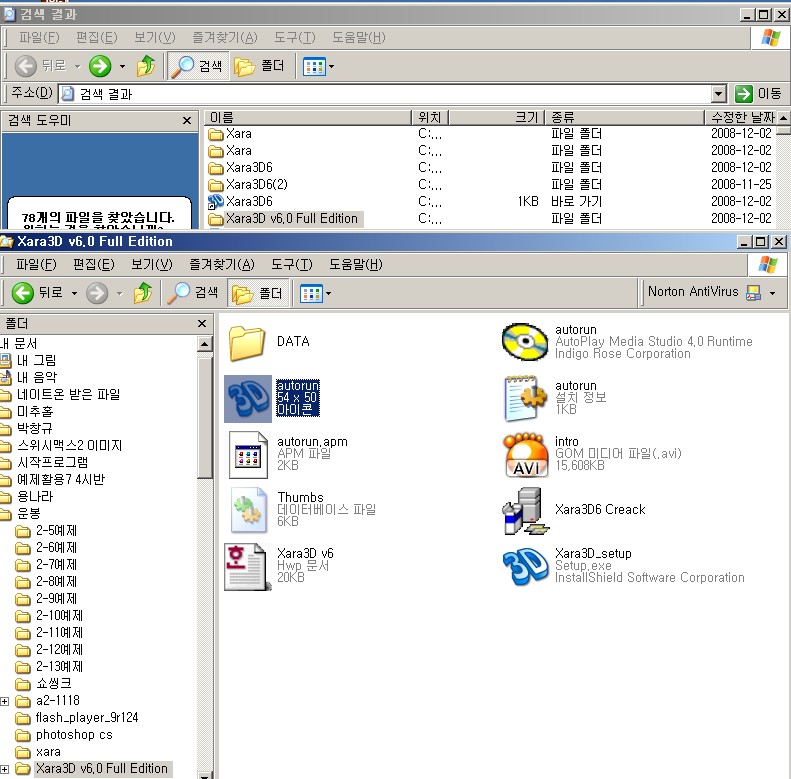Open Back history dropdown in Xara3D window
The height and width of the screenshot is (779, 791).
(74, 293)
